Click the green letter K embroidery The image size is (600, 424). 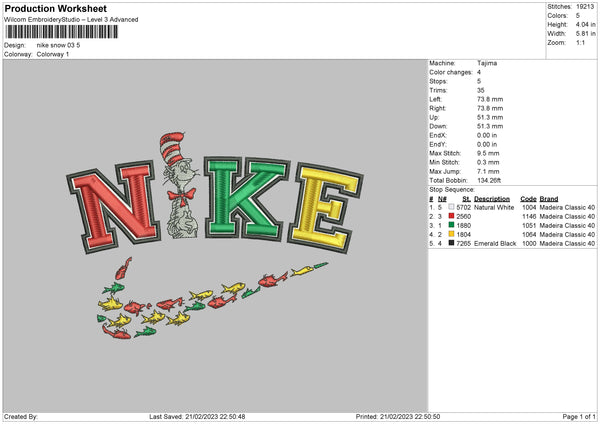[x=246, y=198]
